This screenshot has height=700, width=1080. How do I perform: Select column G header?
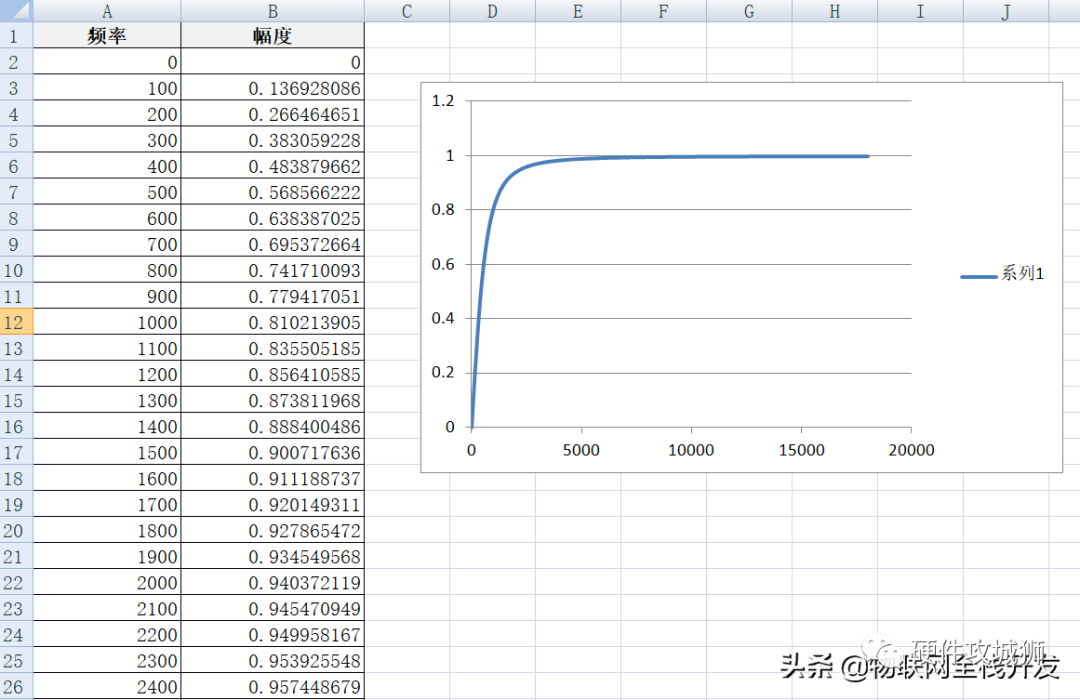pos(749,11)
